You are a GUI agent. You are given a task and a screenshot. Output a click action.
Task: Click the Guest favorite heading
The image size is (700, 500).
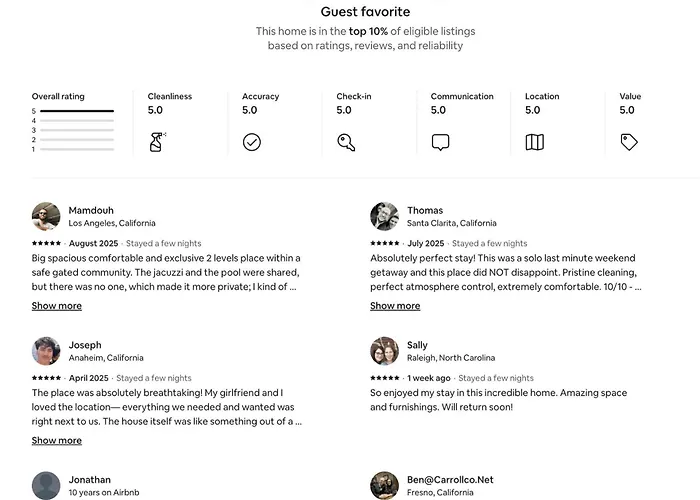[x=365, y=12]
